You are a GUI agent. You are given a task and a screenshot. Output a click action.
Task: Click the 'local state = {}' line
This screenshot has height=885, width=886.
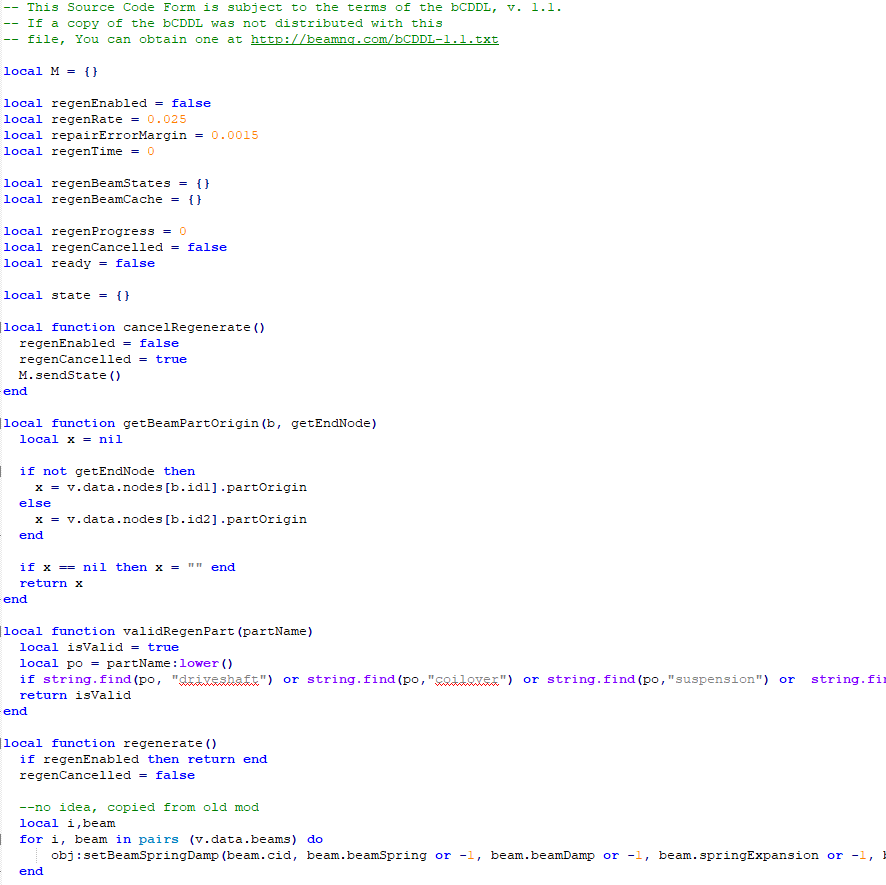pos(67,296)
